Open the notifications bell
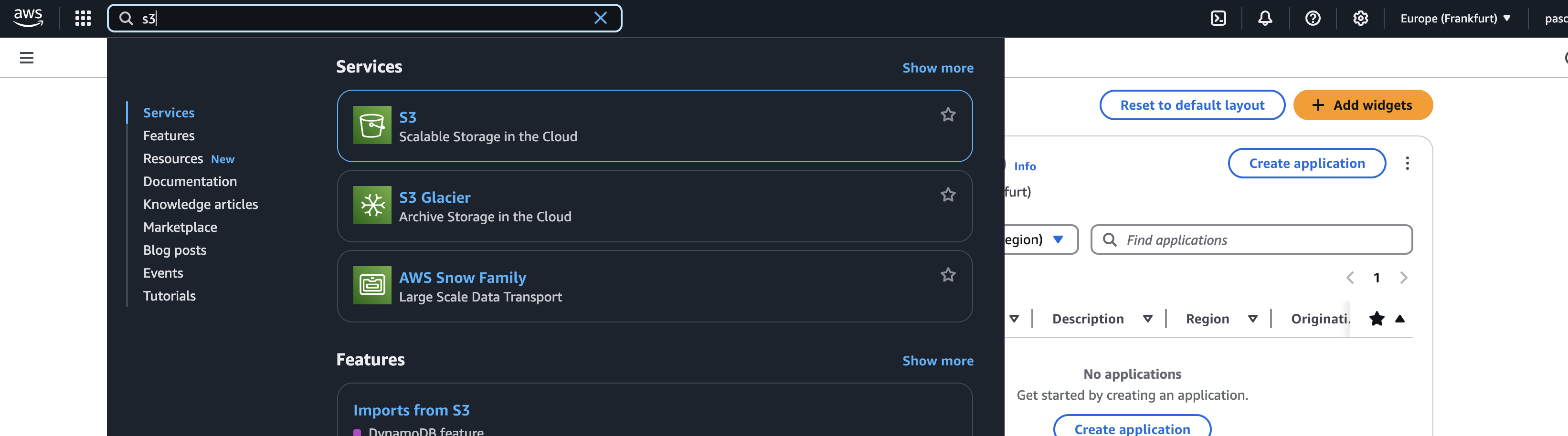 point(1265,18)
